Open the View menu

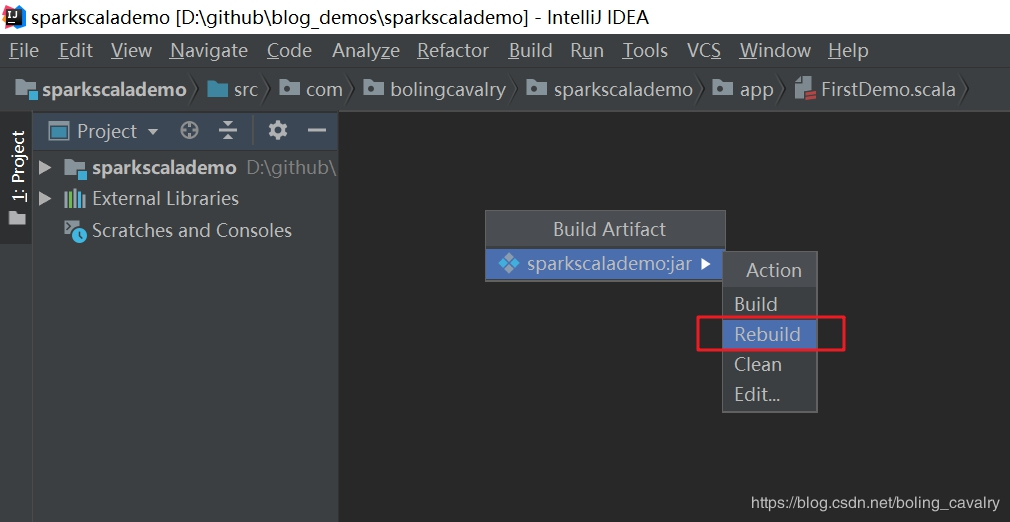tap(131, 50)
